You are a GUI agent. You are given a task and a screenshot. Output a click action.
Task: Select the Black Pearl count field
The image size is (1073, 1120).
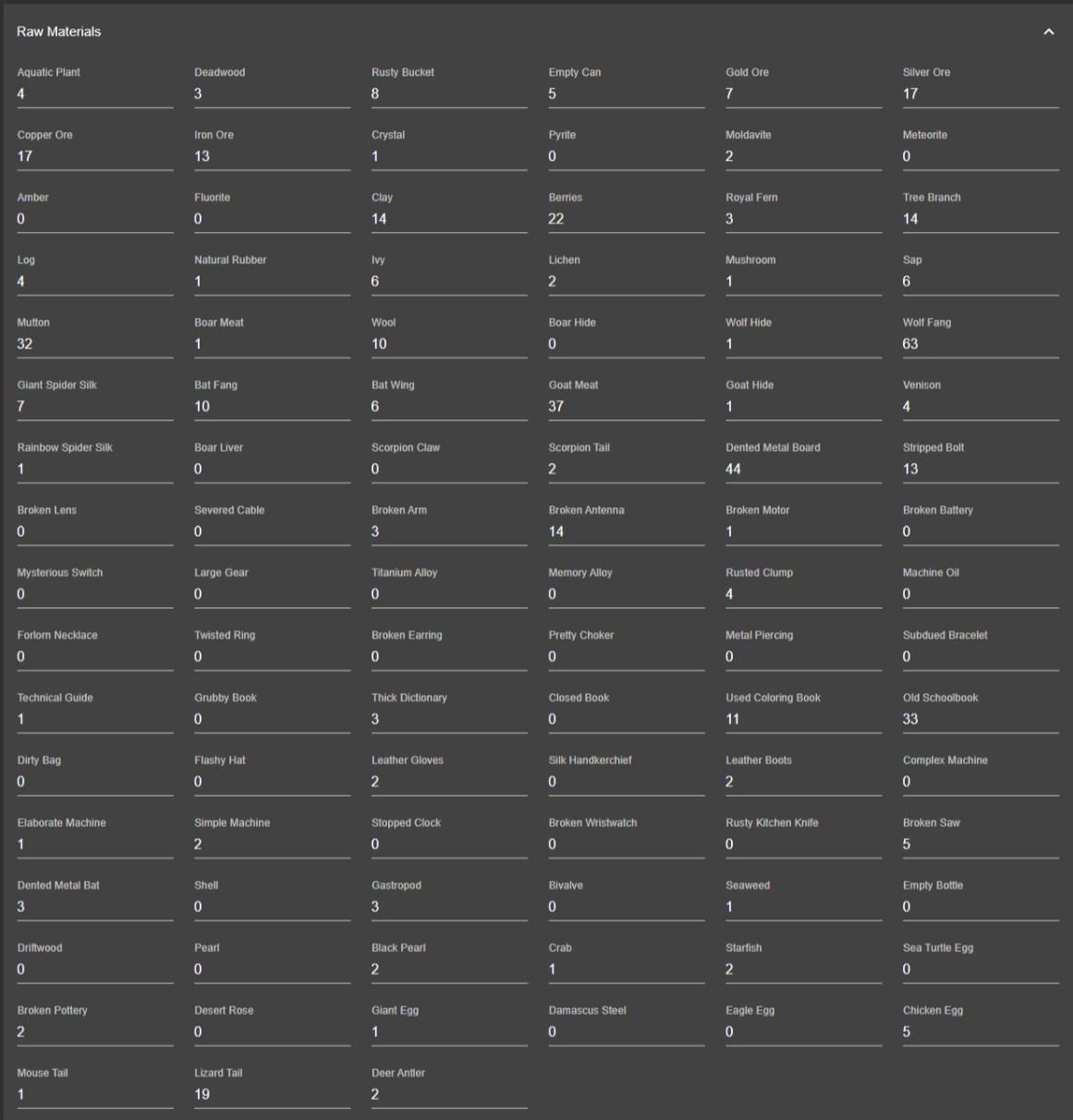tap(448, 969)
